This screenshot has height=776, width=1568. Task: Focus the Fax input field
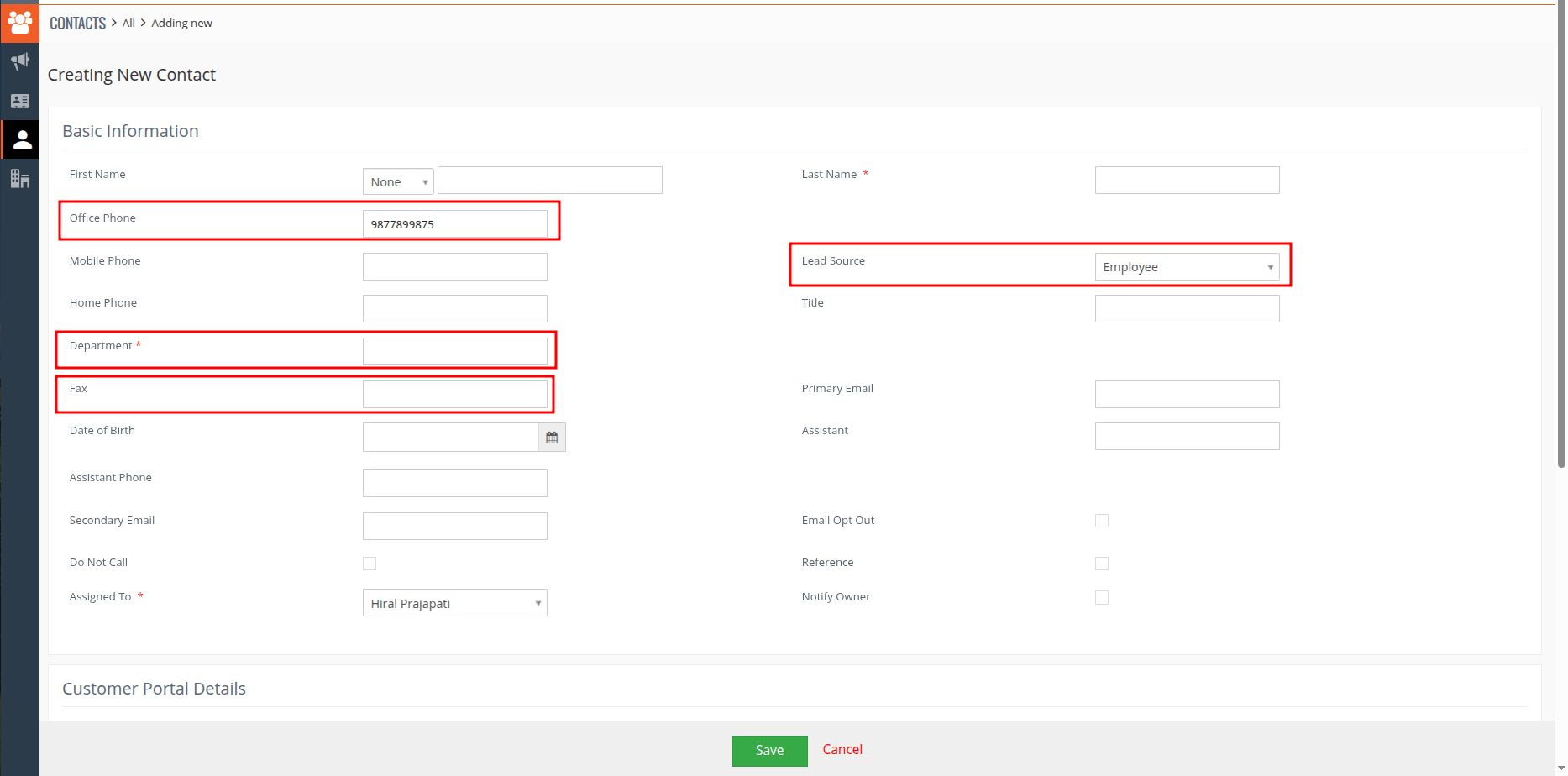click(x=454, y=394)
